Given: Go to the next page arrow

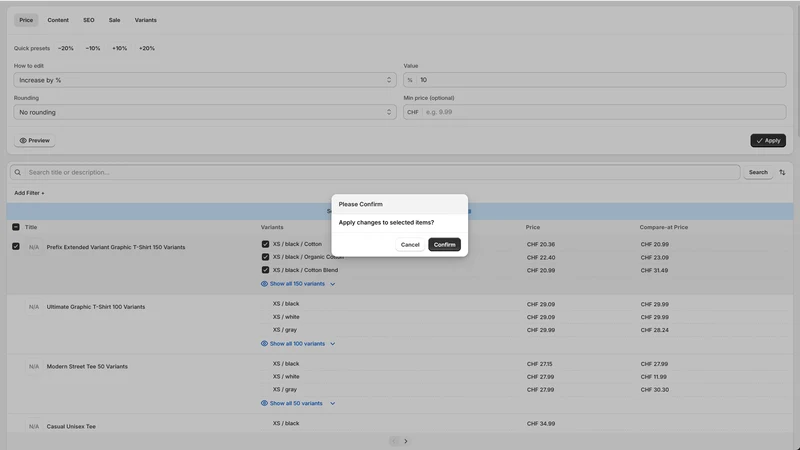Looking at the screenshot, I should pyautogui.click(x=406, y=441).
